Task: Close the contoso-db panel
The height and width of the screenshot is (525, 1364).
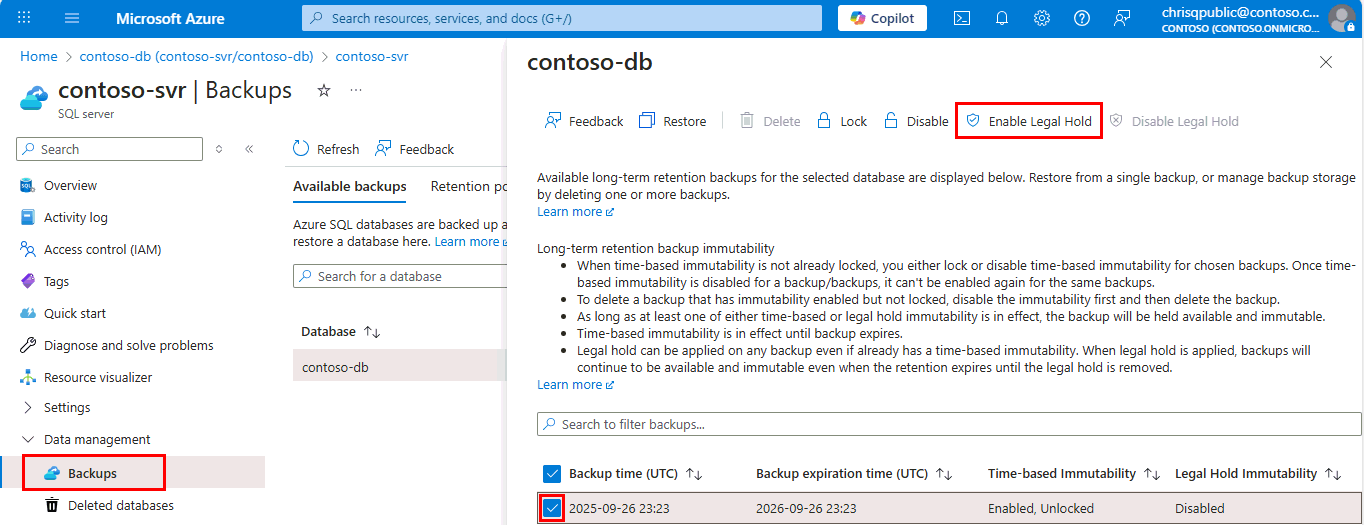Action: click(1326, 62)
